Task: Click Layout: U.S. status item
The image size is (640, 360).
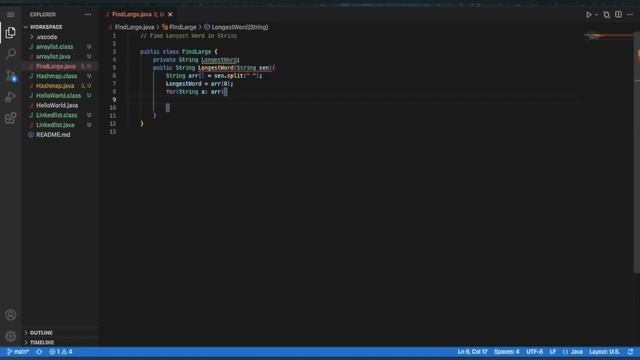Action: coord(604,351)
